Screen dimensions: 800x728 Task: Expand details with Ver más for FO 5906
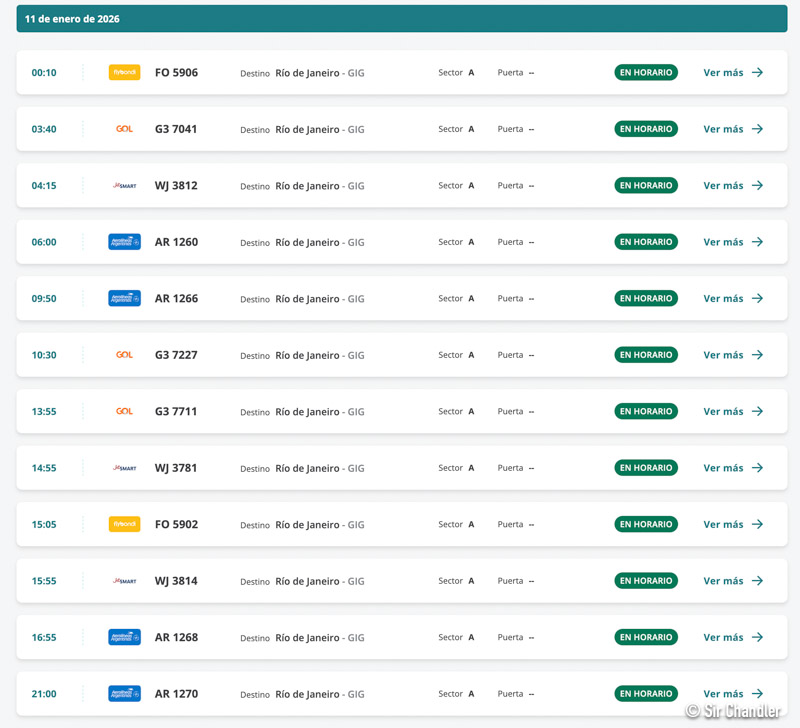coord(723,73)
